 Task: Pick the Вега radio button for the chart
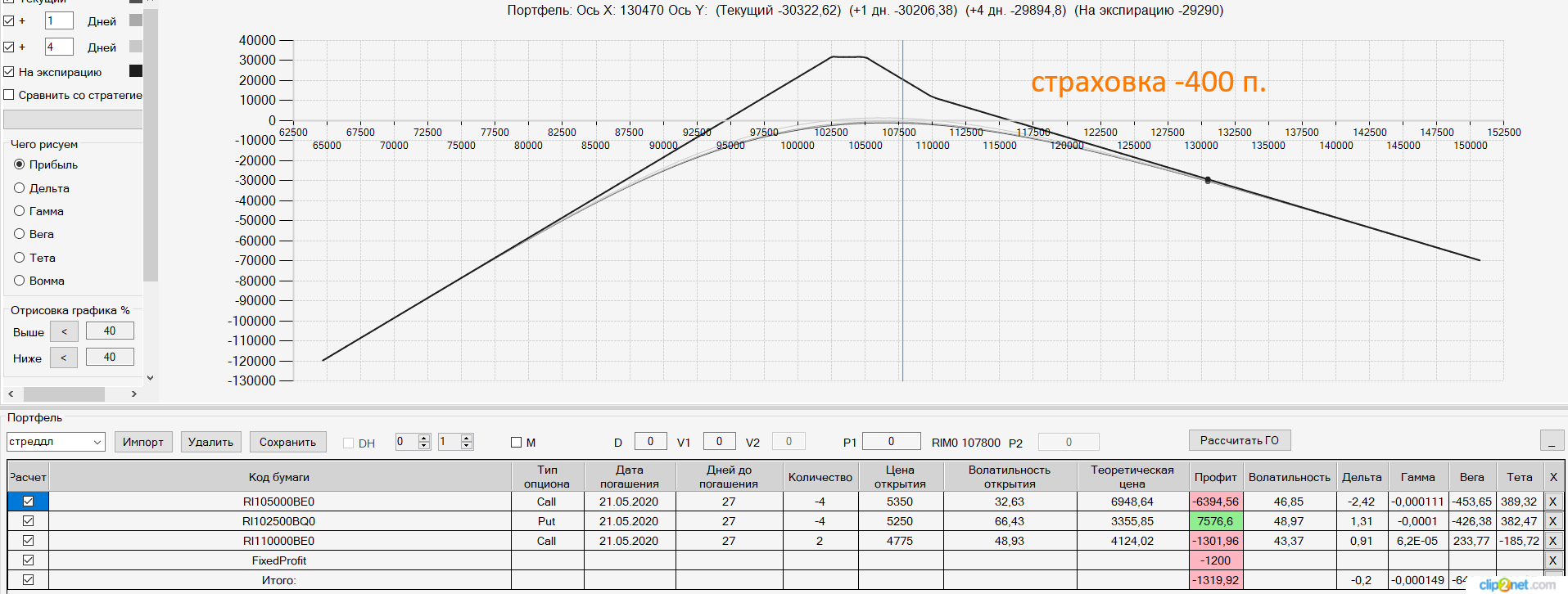(20, 234)
